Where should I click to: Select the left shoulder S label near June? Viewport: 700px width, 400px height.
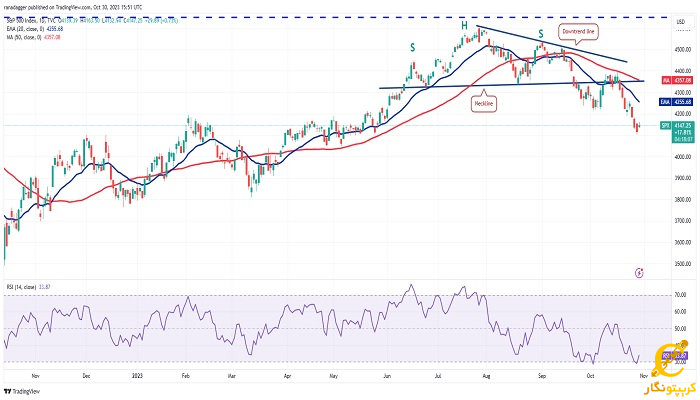(x=412, y=47)
